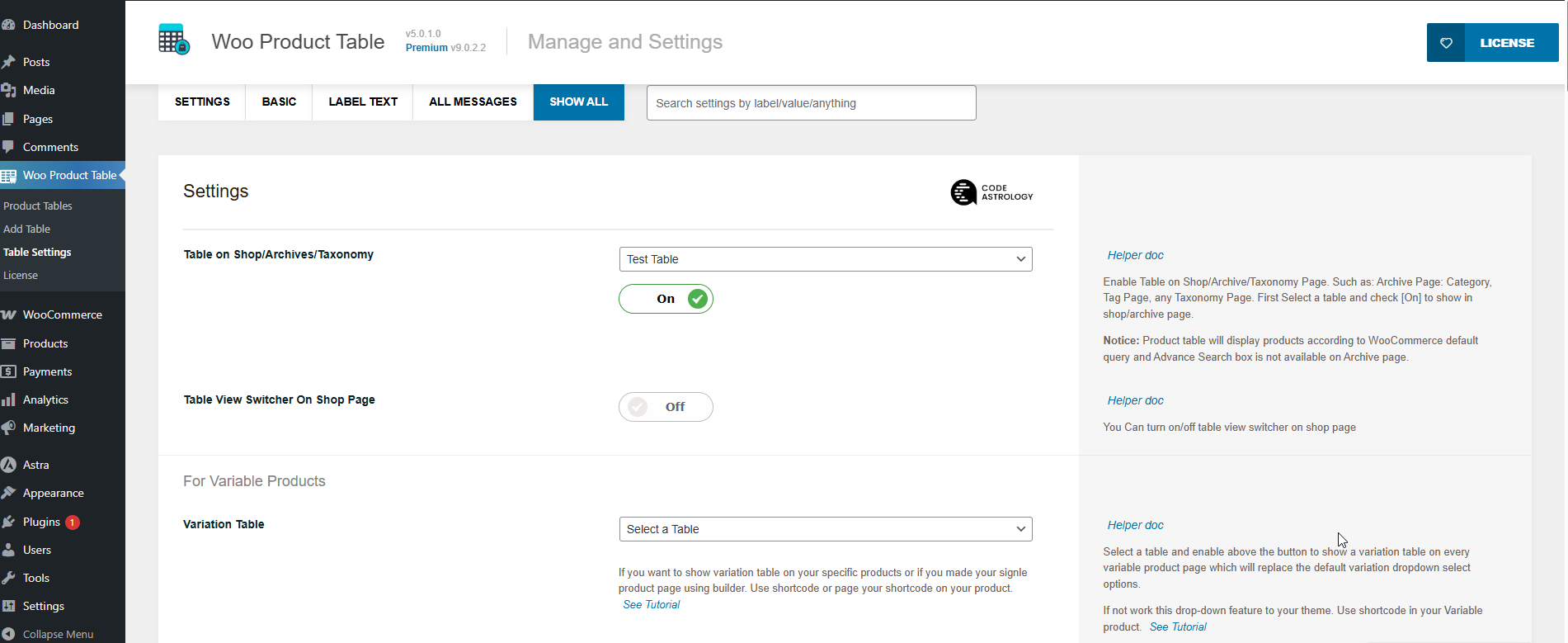Click the Woo Product Table grid icon in sidebar
The height and width of the screenshot is (643, 1568).
[8, 176]
